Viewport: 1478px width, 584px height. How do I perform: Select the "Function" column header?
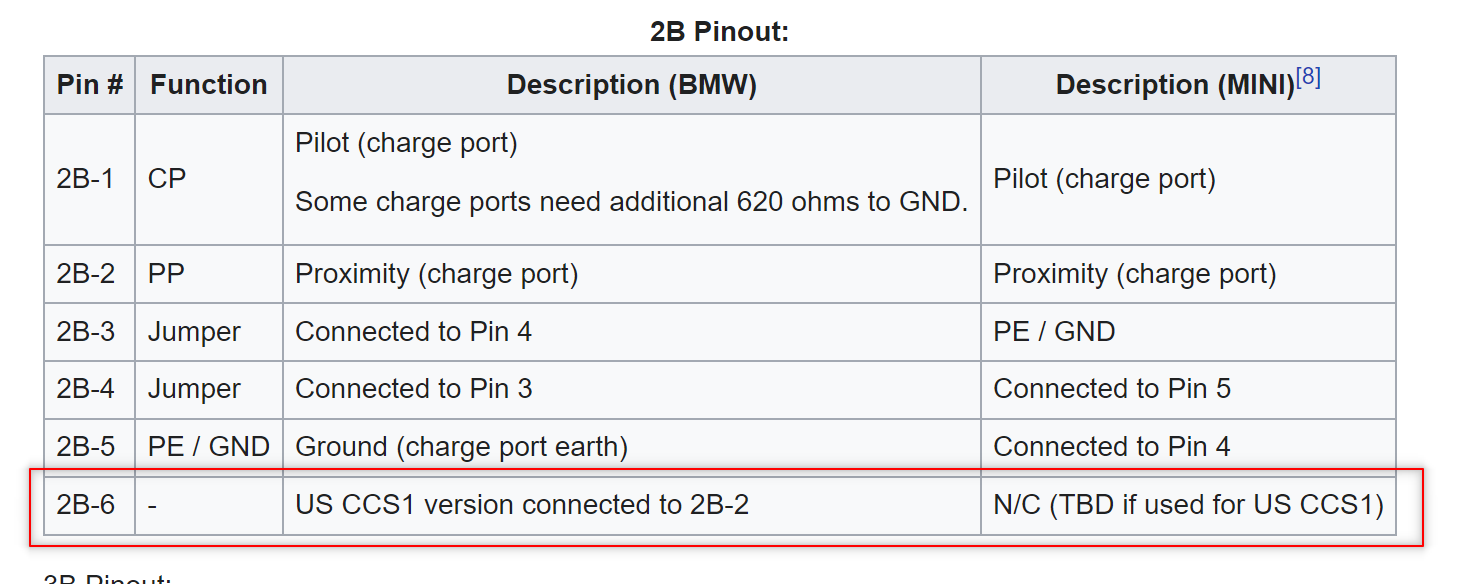tap(209, 85)
